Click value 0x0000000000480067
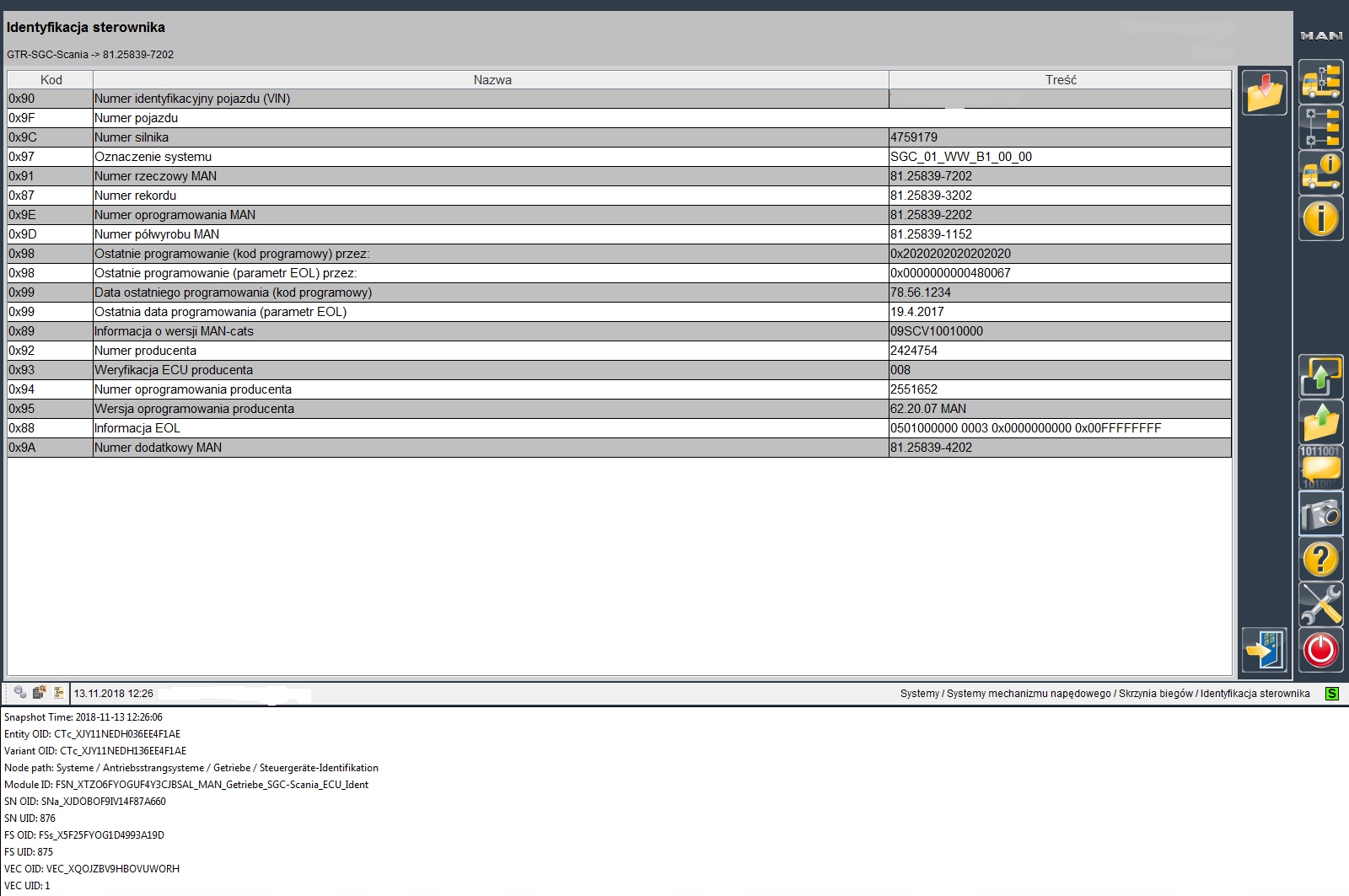This screenshot has height=896, width=1349. pos(950,273)
